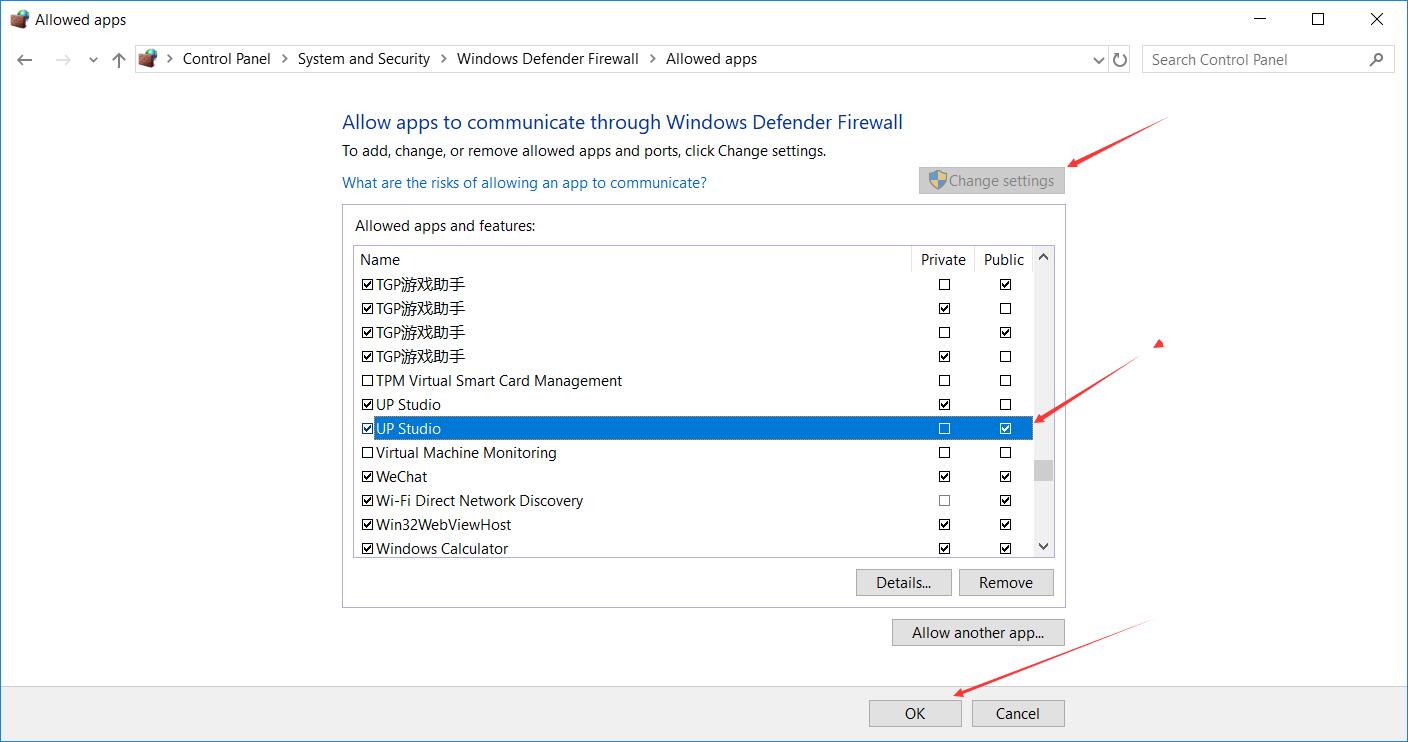Viewport: 1408px width, 742px height.
Task: Click the Remove button
Action: coord(1006,583)
